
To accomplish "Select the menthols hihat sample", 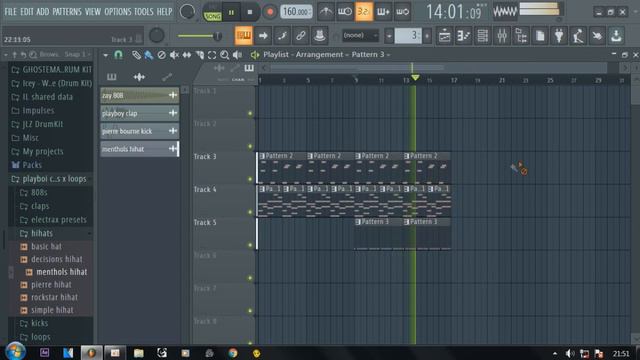I will [61, 272].
